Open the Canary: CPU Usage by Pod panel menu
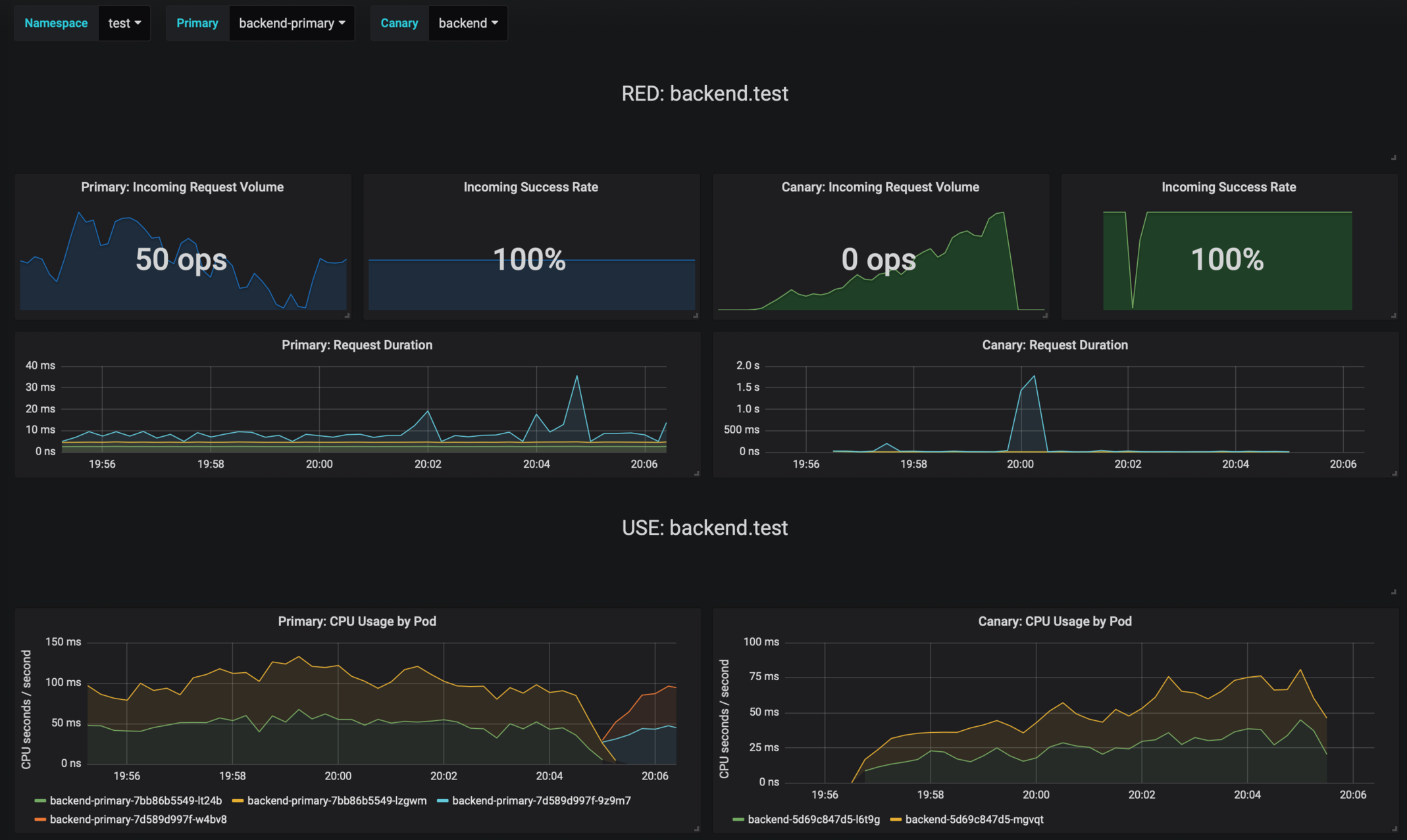Viewport: 1407px width, 840px height. click(x=1054, y=620)
